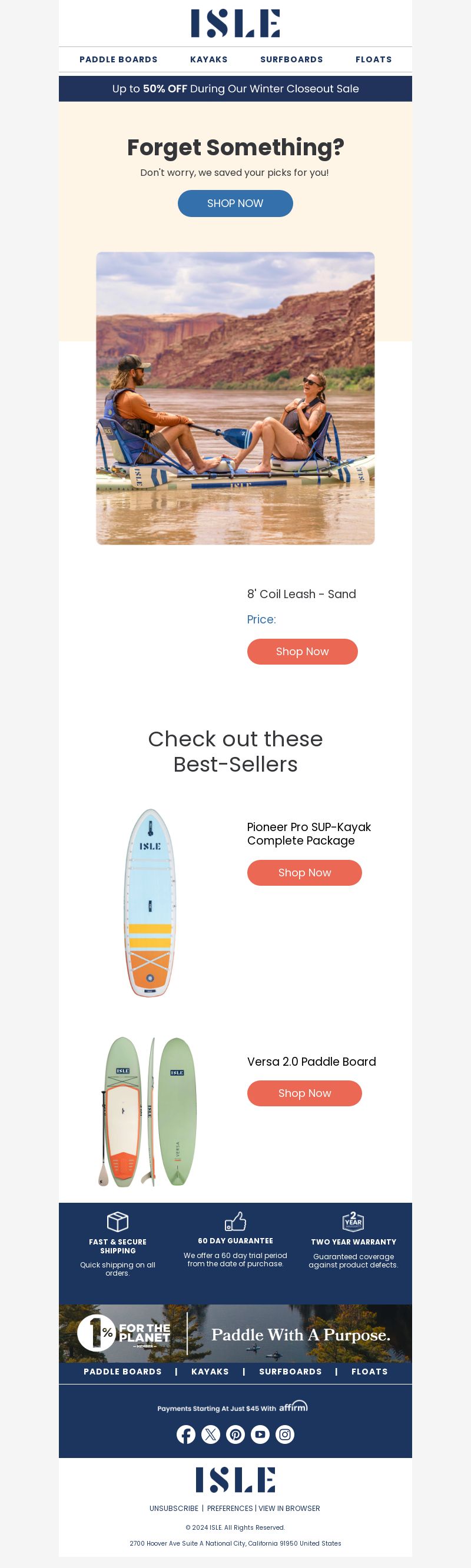
Task: Click the Unsubscribe link
Action: point(174,1509)
